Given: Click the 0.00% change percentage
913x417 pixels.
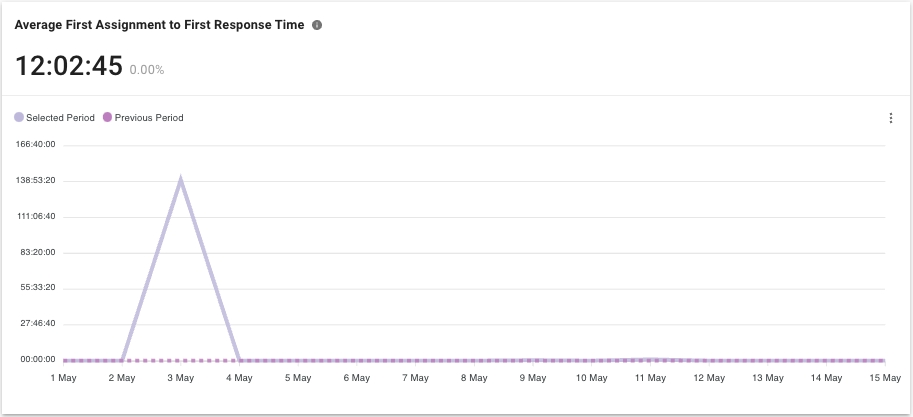Looking at the screenshot, I should coord(147,70).
